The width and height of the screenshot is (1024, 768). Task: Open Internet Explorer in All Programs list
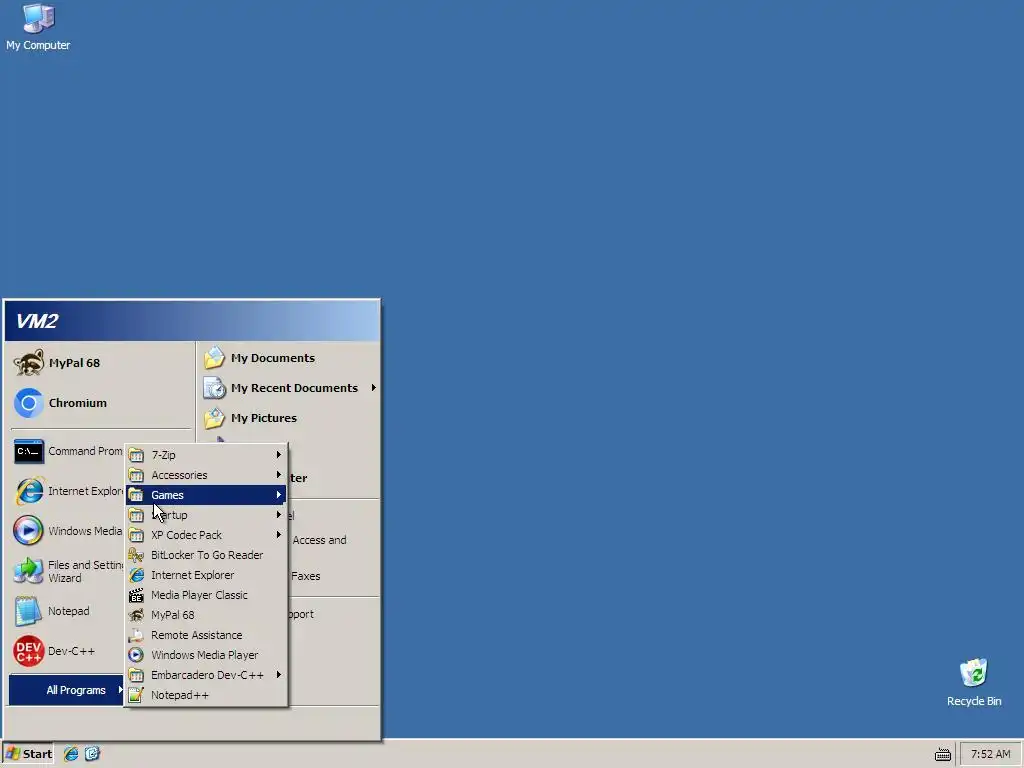tap(206, 575)
